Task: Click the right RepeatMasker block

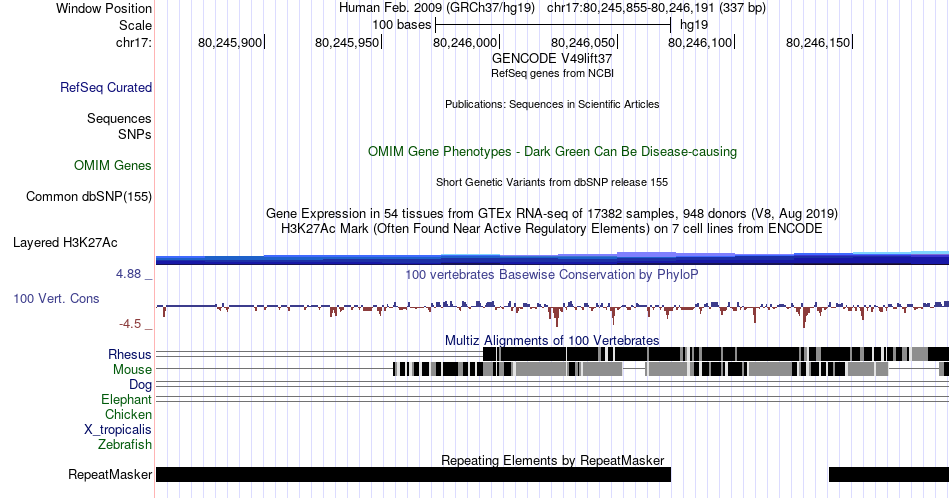Action: pyautogui.click(x=889, y=474)
